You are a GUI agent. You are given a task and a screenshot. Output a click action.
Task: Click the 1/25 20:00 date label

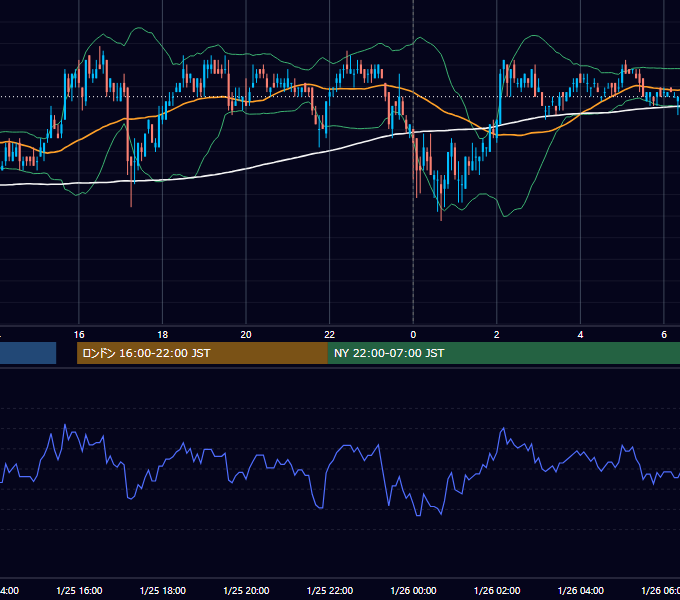[x=246, y=591]
